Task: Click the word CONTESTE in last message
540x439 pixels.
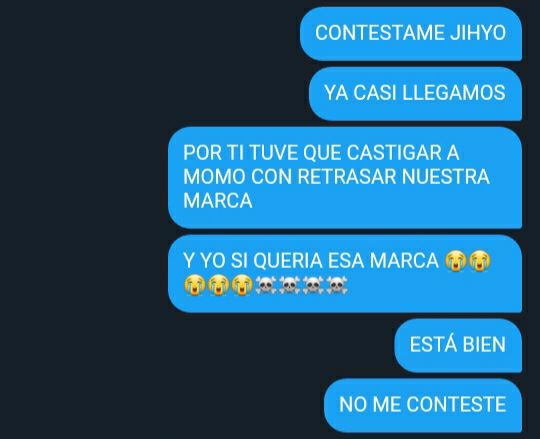Action: click(x=458, y=404)
